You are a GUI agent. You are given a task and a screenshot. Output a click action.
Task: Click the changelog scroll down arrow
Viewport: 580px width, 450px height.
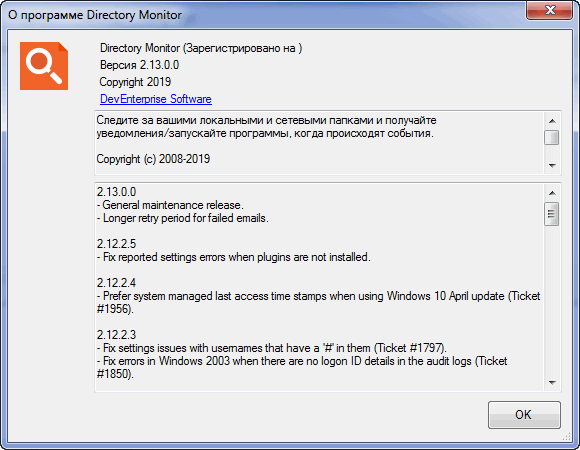tap(552, 382)
